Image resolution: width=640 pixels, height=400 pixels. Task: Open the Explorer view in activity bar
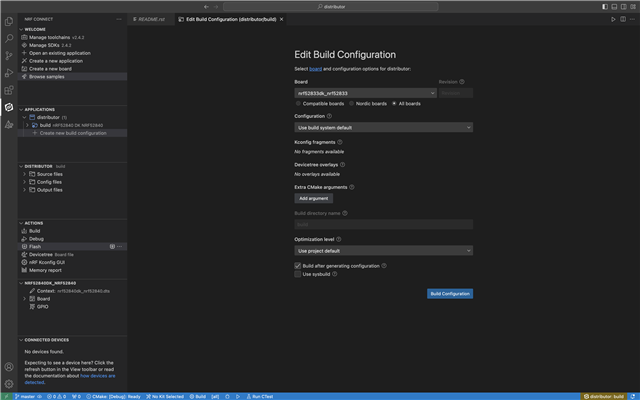click(9, 22)
